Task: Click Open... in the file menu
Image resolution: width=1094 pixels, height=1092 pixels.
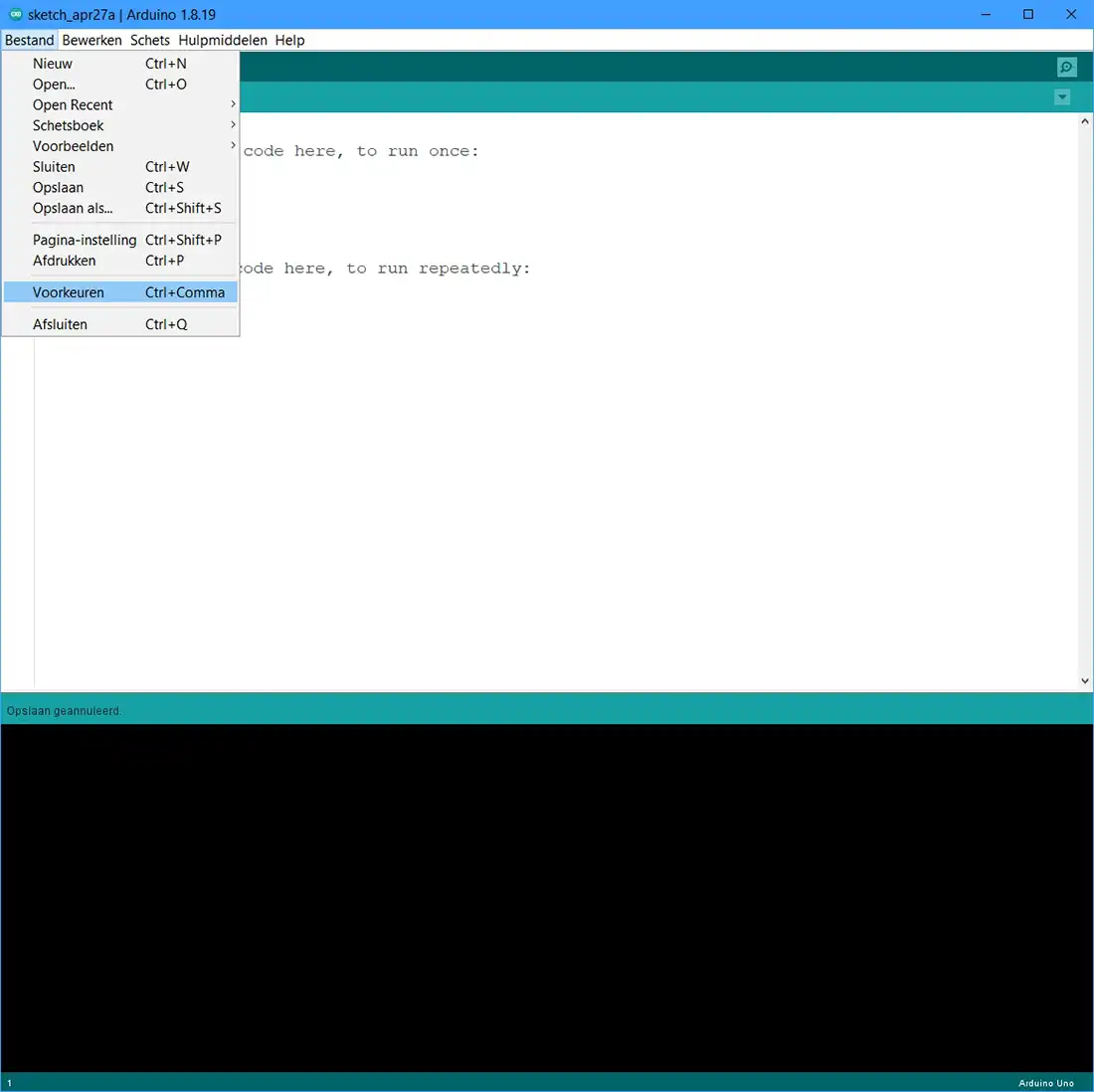Action: point(119,85)
